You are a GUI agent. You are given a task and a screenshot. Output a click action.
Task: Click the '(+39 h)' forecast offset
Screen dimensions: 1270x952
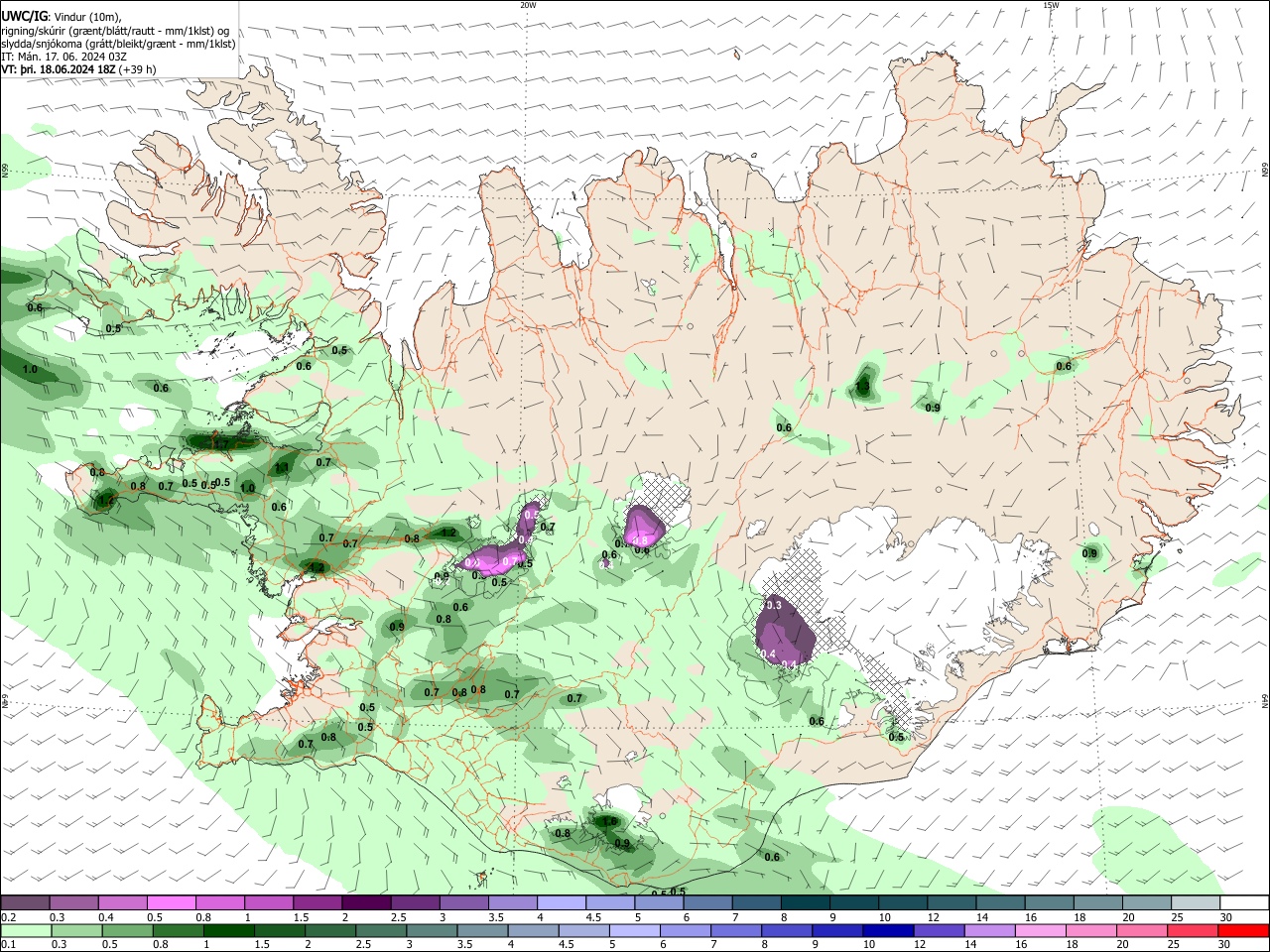pos(138,69)
